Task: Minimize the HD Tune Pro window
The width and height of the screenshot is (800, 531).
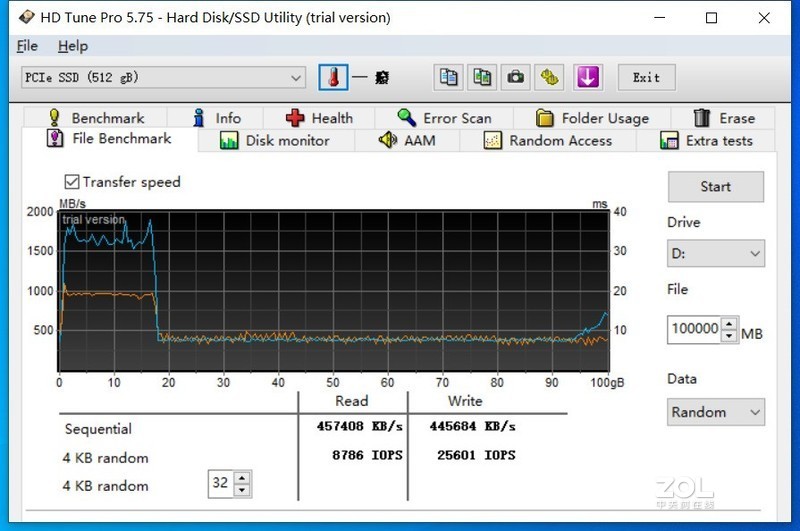Action: 660,17
